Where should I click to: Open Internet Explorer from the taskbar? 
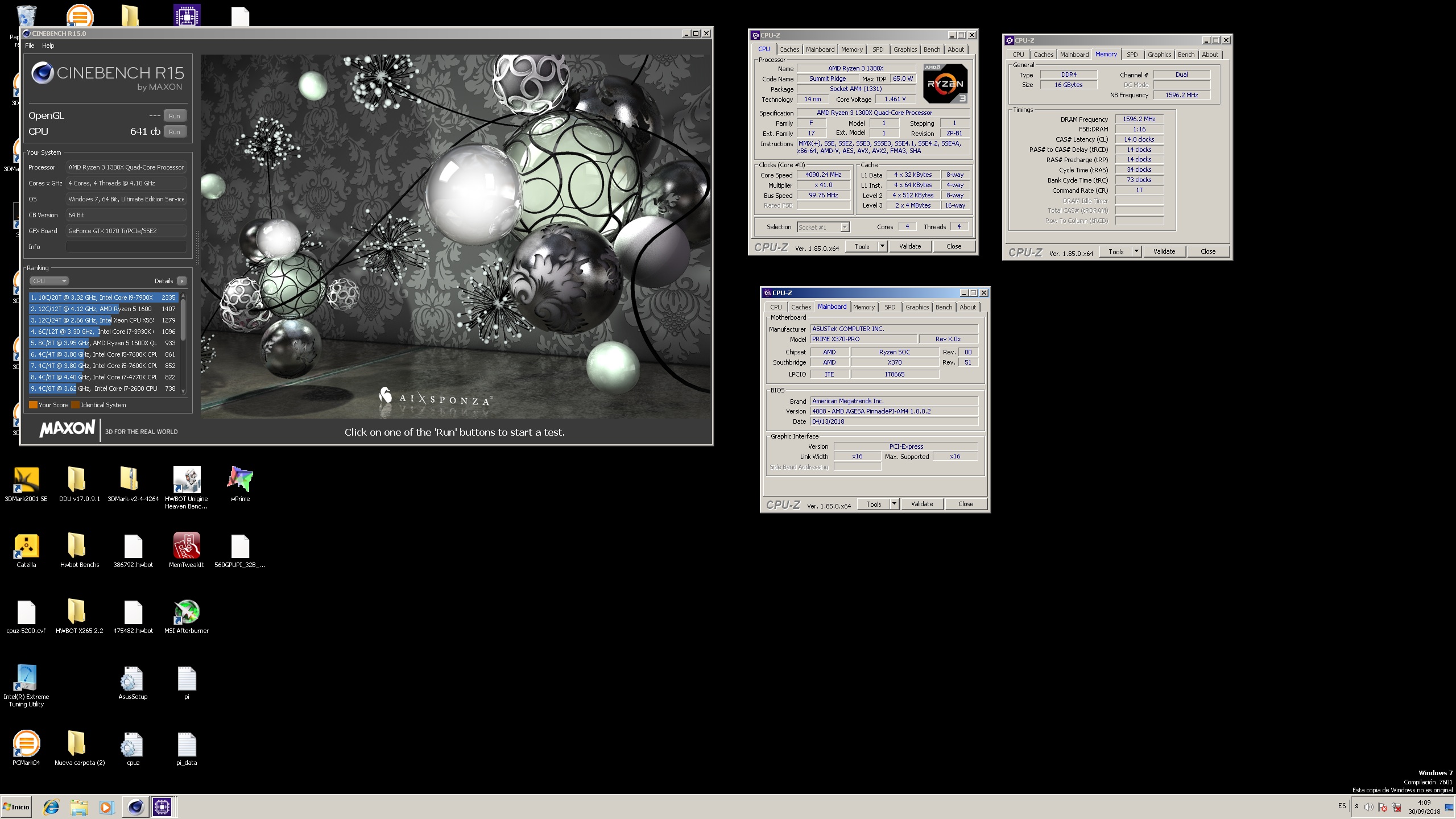coord(51,806)
